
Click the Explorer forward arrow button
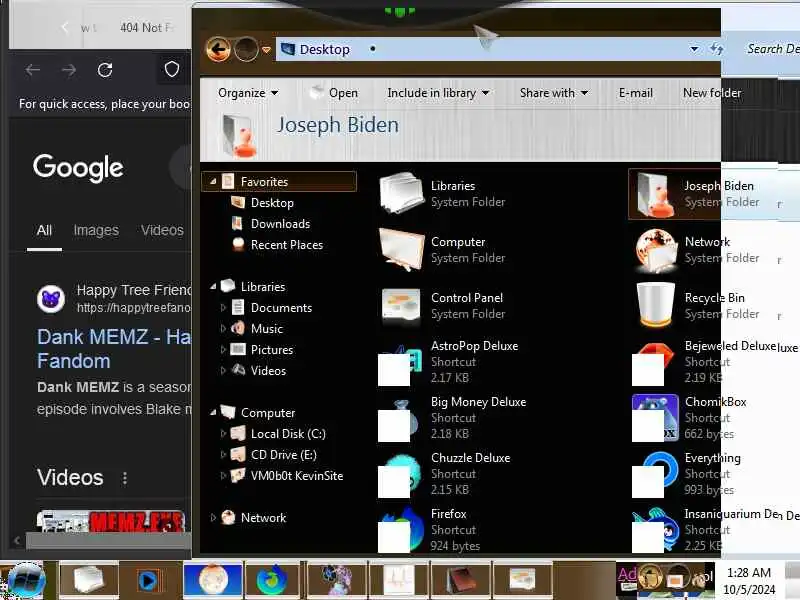(x=246, y=49)
